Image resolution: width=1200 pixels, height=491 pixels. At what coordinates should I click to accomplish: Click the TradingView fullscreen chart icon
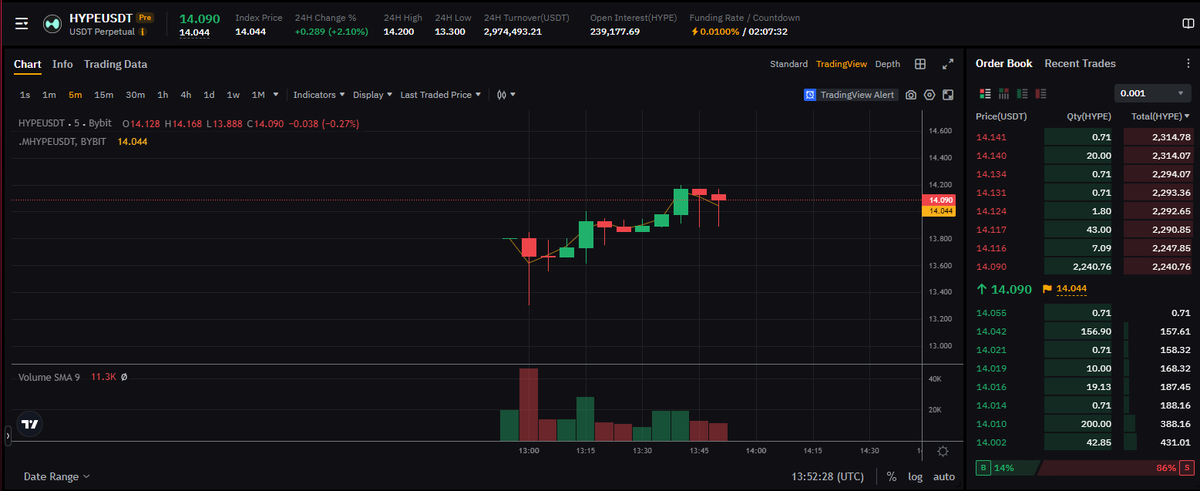click(948, 95)
